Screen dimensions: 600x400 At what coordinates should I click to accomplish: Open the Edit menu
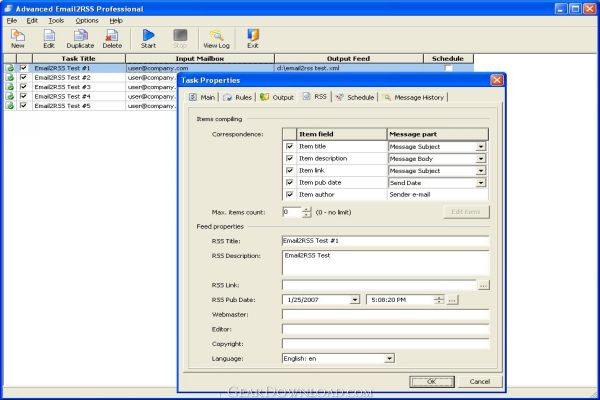coord(32,21)
